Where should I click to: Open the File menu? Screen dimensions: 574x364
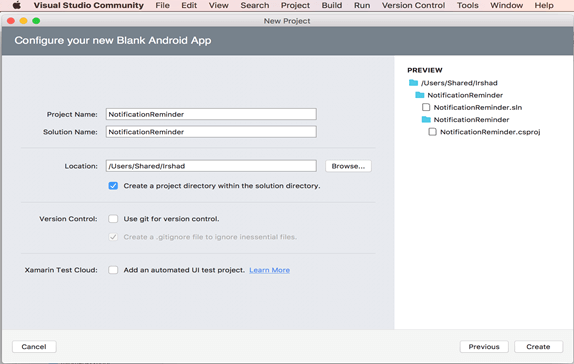(x=163, y=5)
